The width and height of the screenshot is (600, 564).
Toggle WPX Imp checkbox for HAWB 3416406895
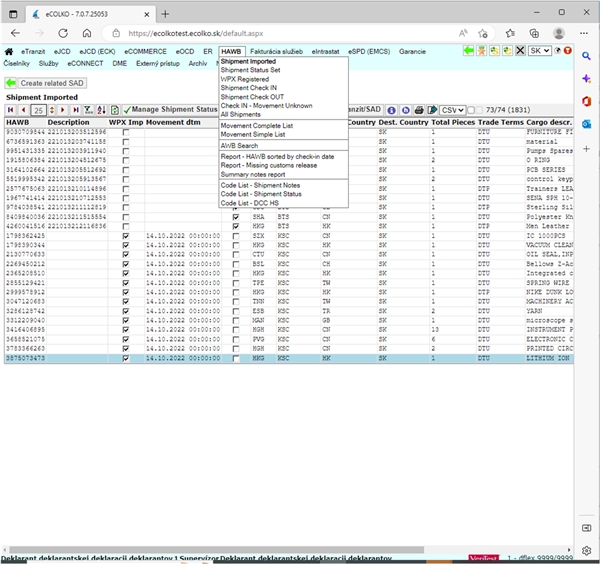(x=126, y=330)
